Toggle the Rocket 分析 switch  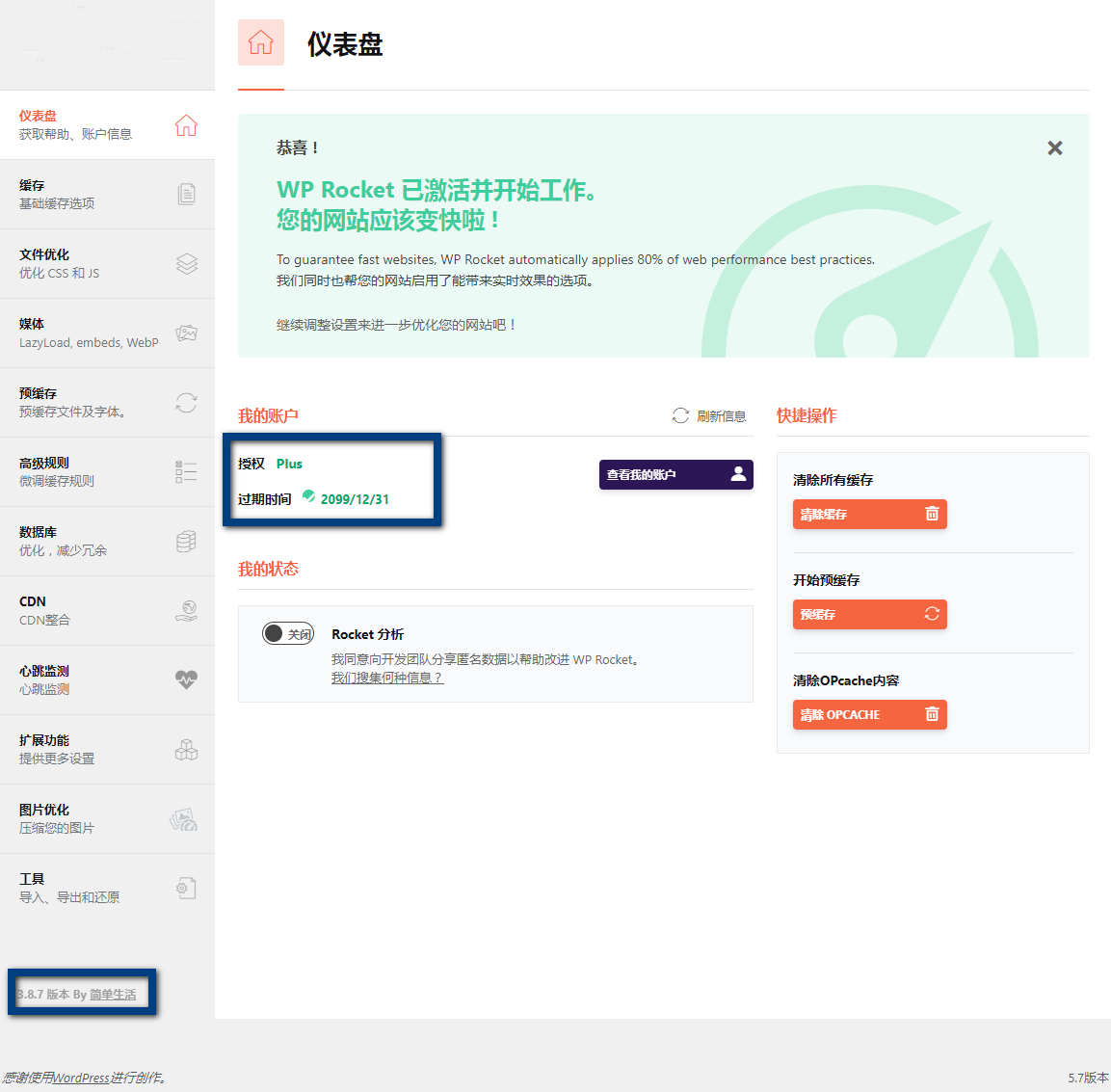[288, 633]
